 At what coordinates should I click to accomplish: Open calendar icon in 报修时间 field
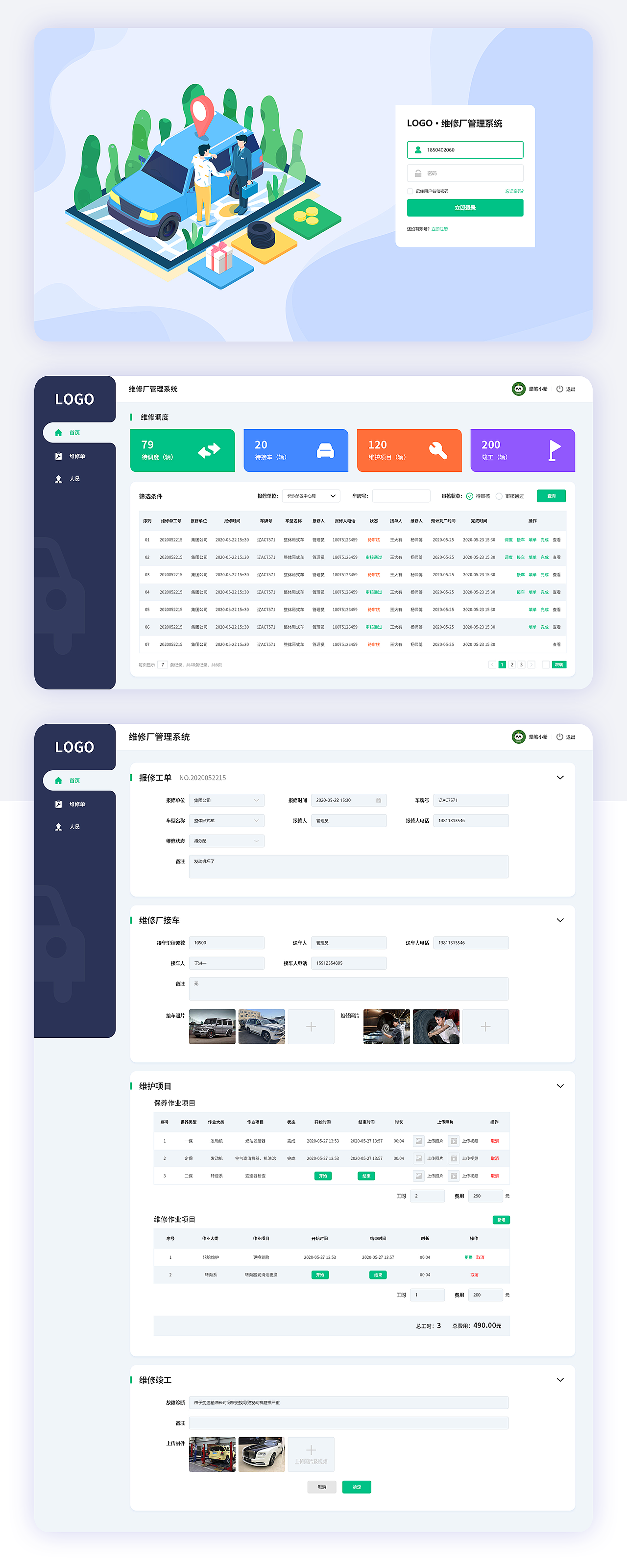(378, 801)
